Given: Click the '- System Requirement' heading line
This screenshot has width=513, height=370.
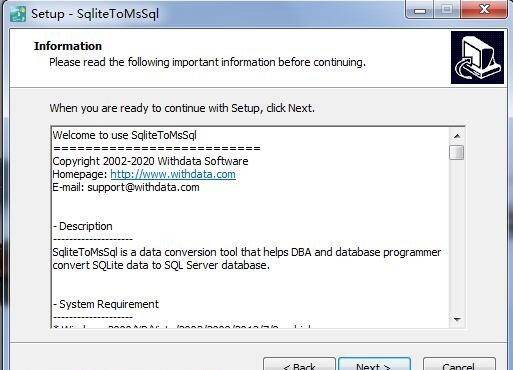Looking at the screenshot, I should point(106,304).
